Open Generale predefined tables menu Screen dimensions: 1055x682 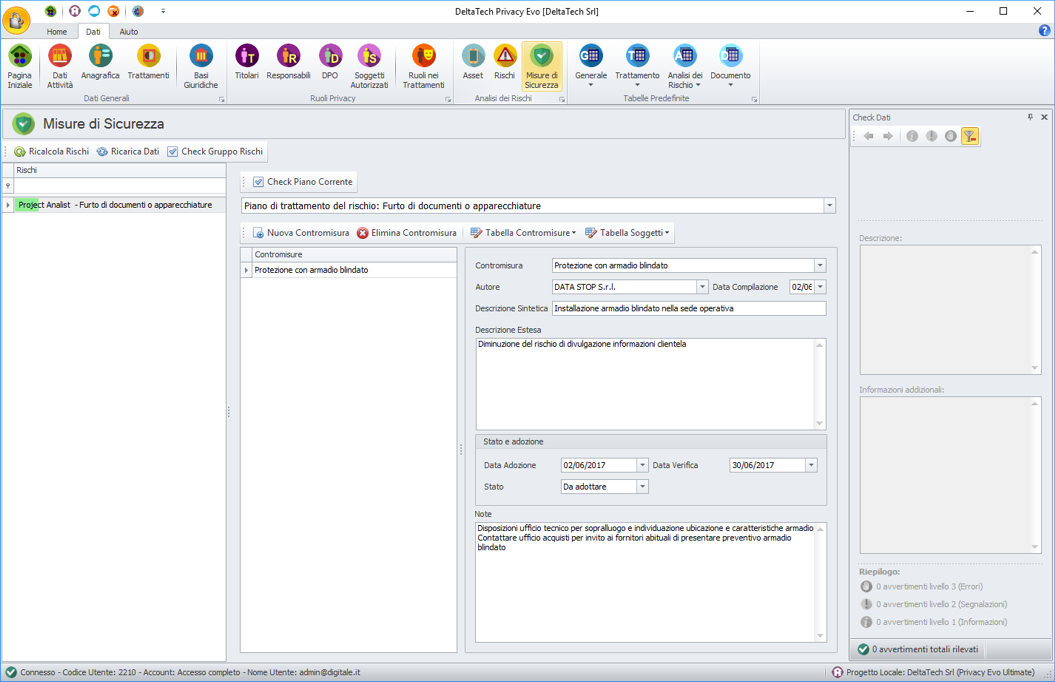point(591,67)
